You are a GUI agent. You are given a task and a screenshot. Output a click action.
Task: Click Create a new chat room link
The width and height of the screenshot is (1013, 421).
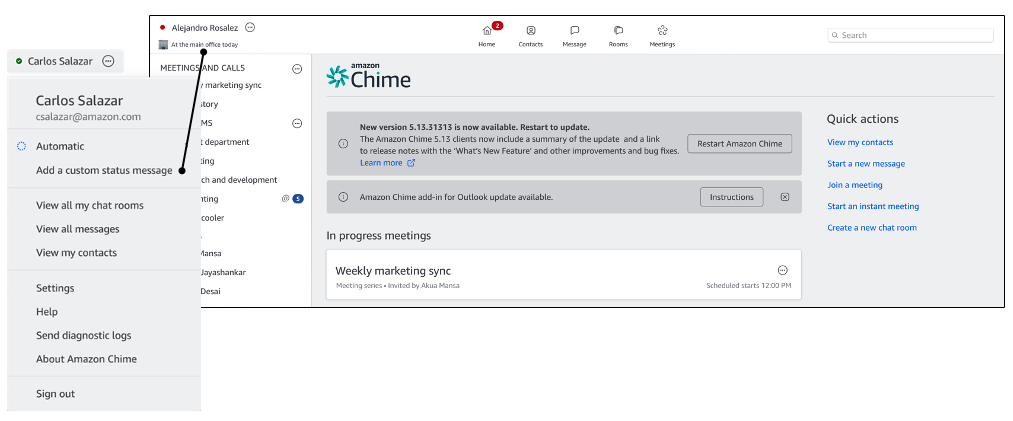click(872, 228)
